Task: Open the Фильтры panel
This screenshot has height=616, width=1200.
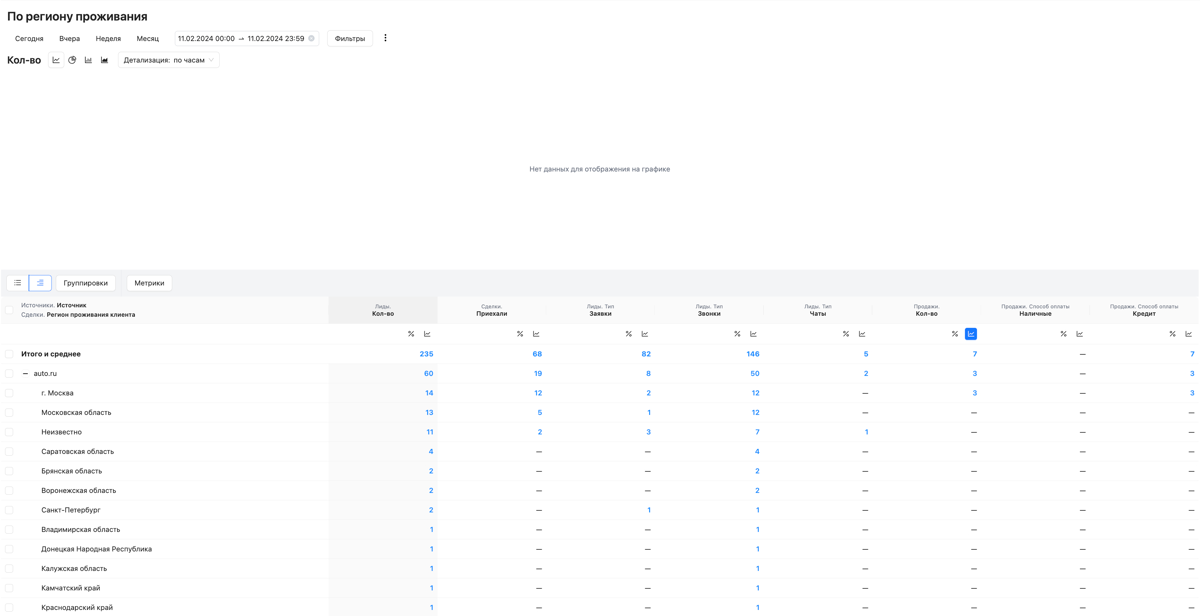Action: (349, 39)
